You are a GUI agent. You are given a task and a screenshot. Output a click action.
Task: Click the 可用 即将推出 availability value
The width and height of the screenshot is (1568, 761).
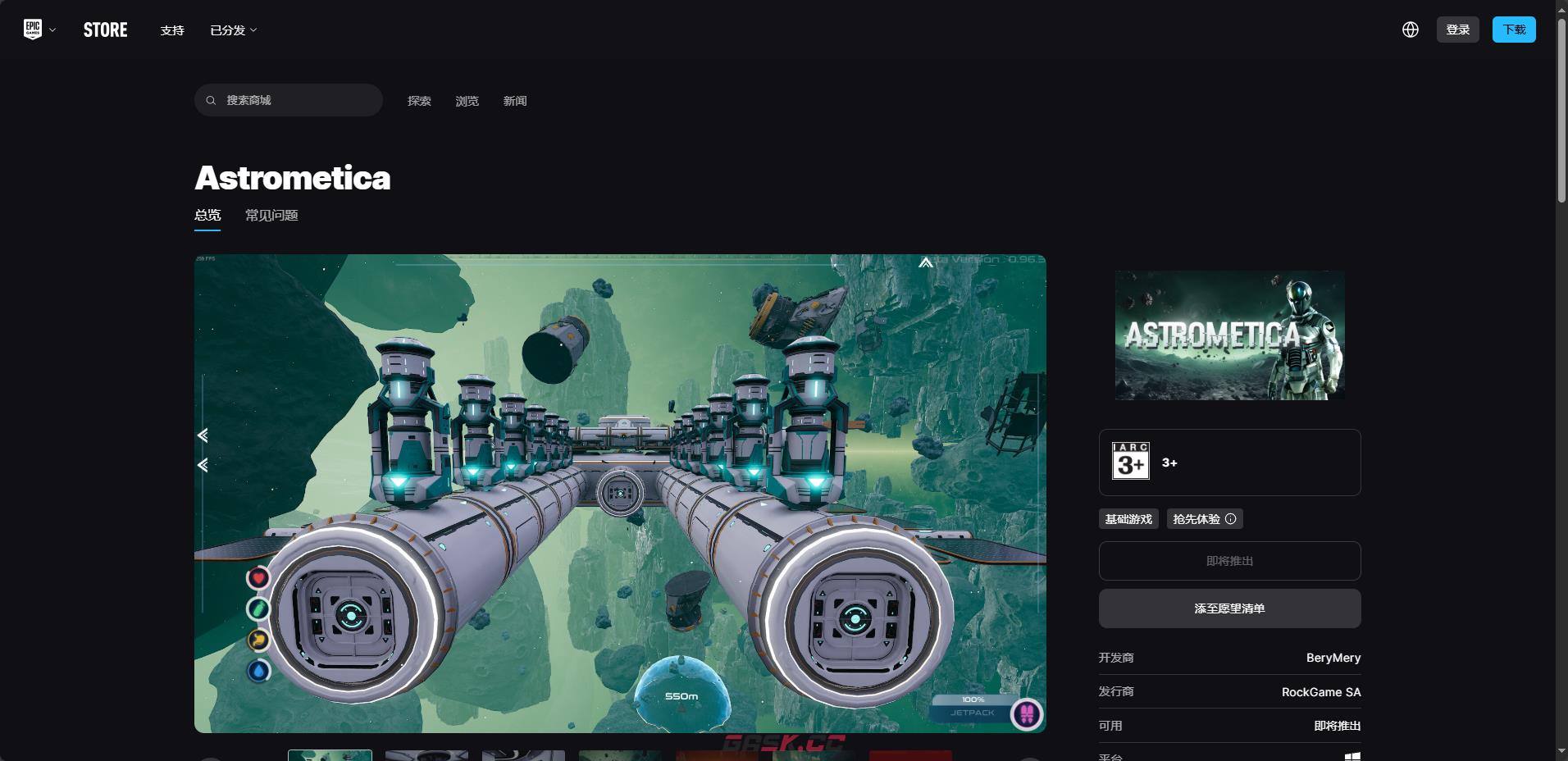(1338, 726)
